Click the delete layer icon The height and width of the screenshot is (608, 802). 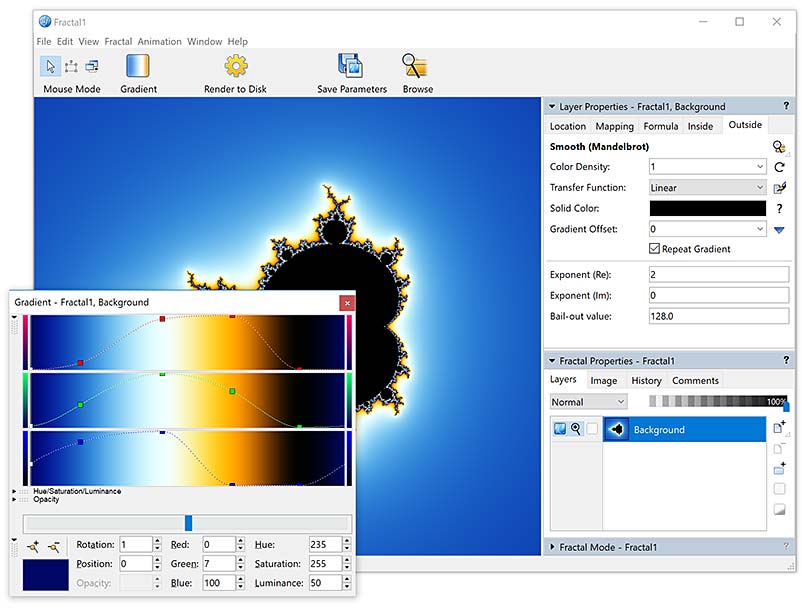[779, 449]
